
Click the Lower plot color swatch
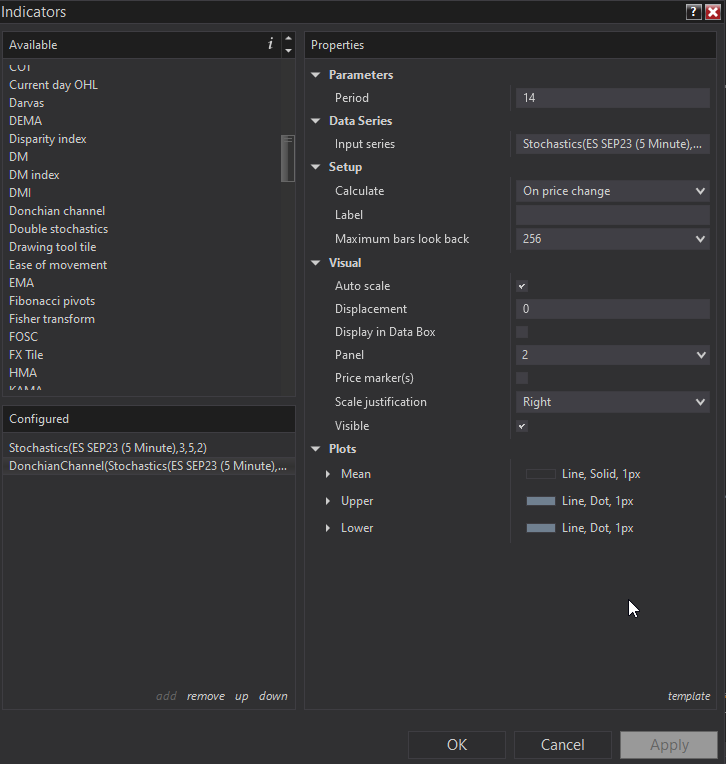pyautogui.click(x=541, y=528)
